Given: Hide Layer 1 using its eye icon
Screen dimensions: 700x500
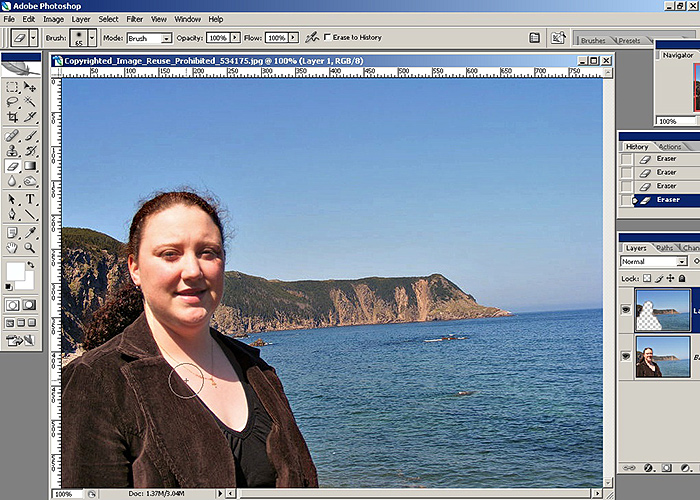Looking at the screenshot, I should coord(626,309).
